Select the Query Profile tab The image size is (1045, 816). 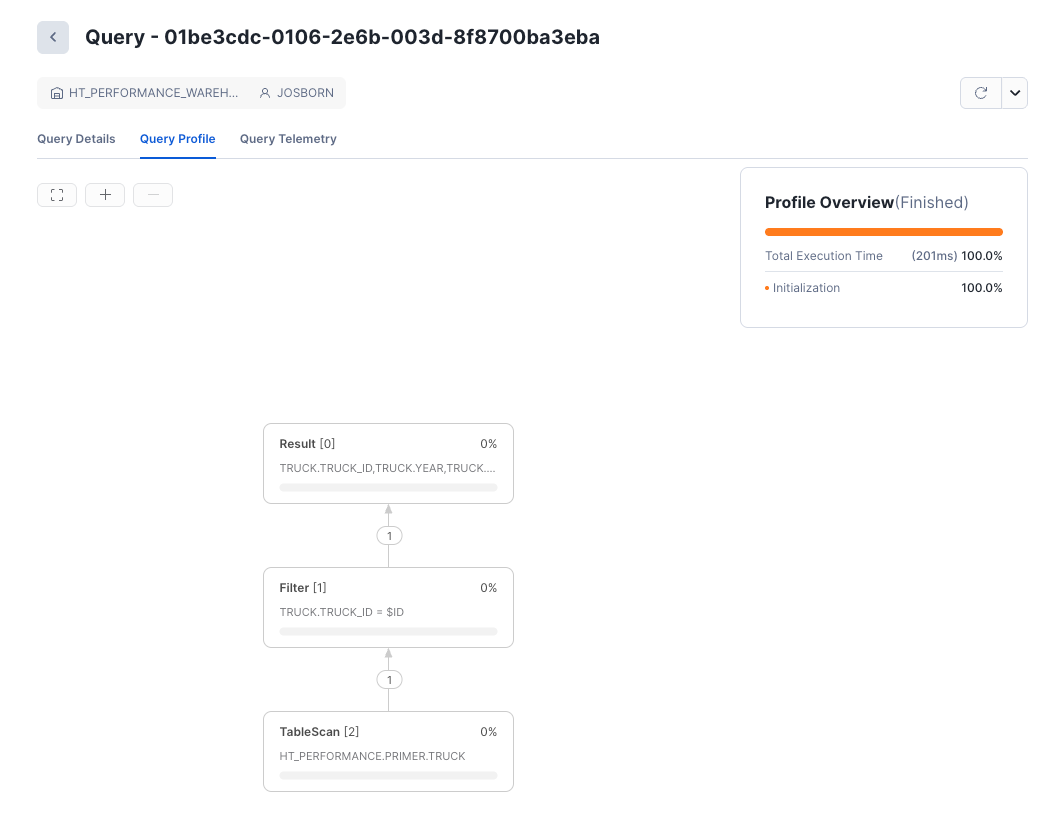(177, 139)
